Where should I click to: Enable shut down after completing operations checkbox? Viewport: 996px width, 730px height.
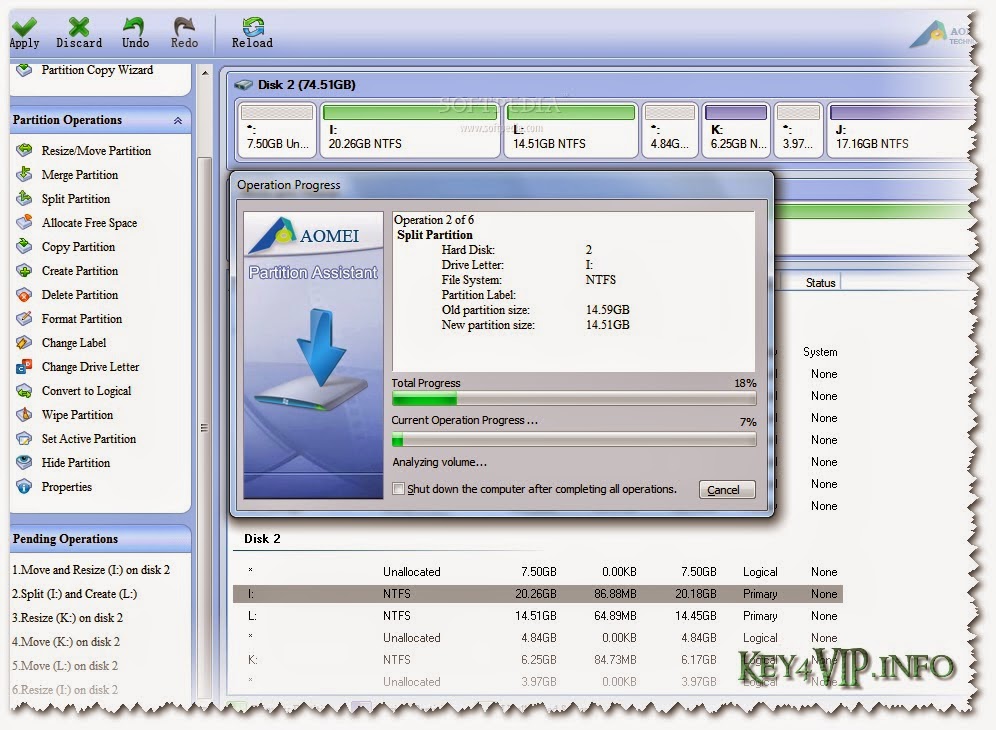point(398,489)
